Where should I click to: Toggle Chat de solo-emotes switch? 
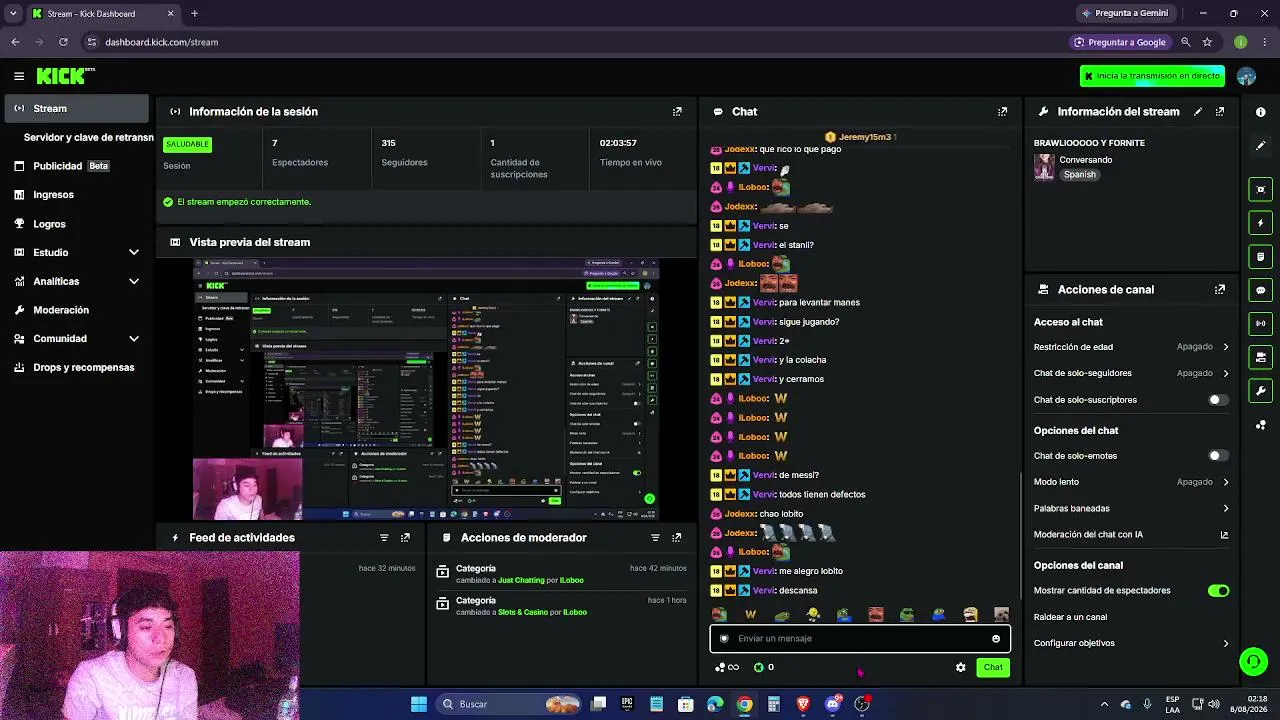tap(1218, 456)
